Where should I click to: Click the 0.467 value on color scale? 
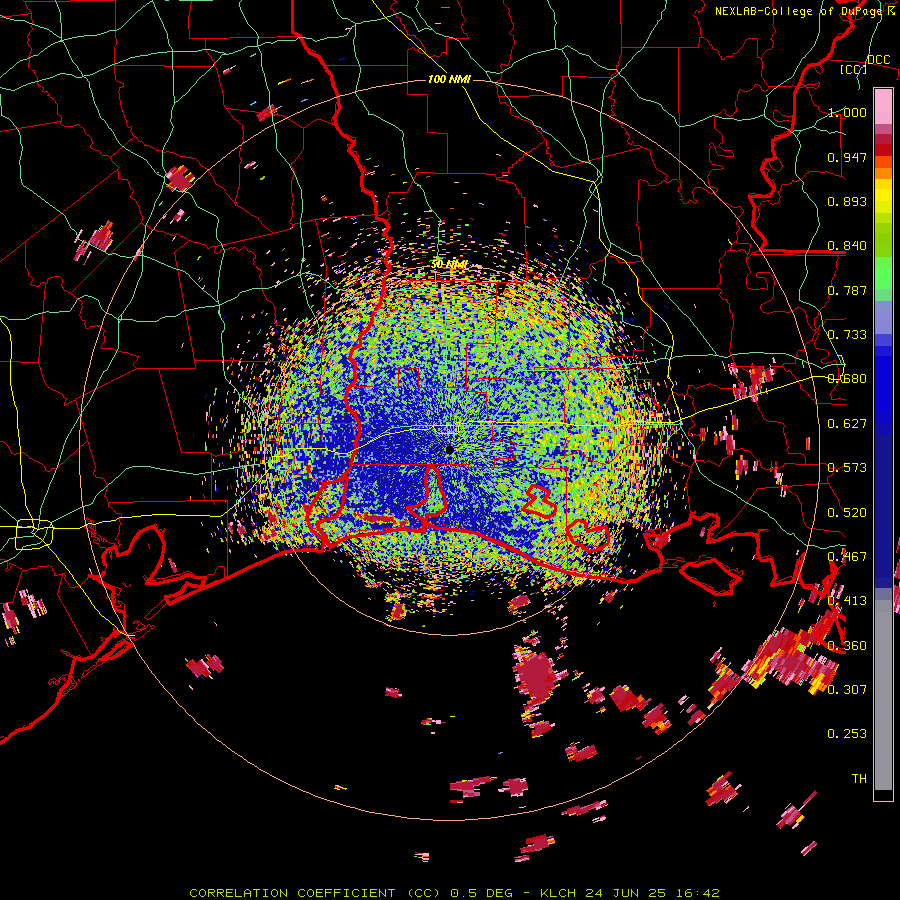pos(847,557)
